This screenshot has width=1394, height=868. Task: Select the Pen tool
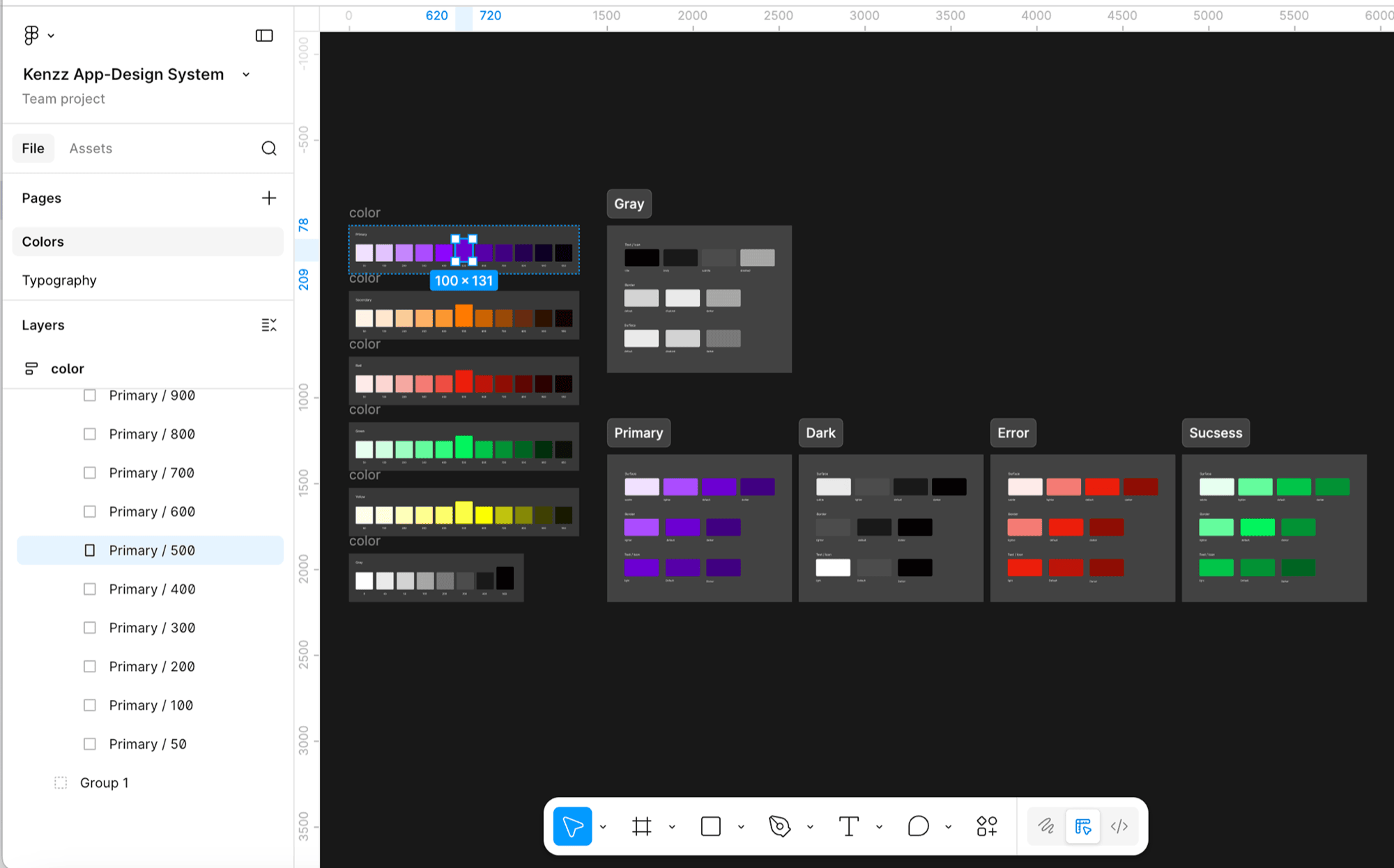coord(779,826)
